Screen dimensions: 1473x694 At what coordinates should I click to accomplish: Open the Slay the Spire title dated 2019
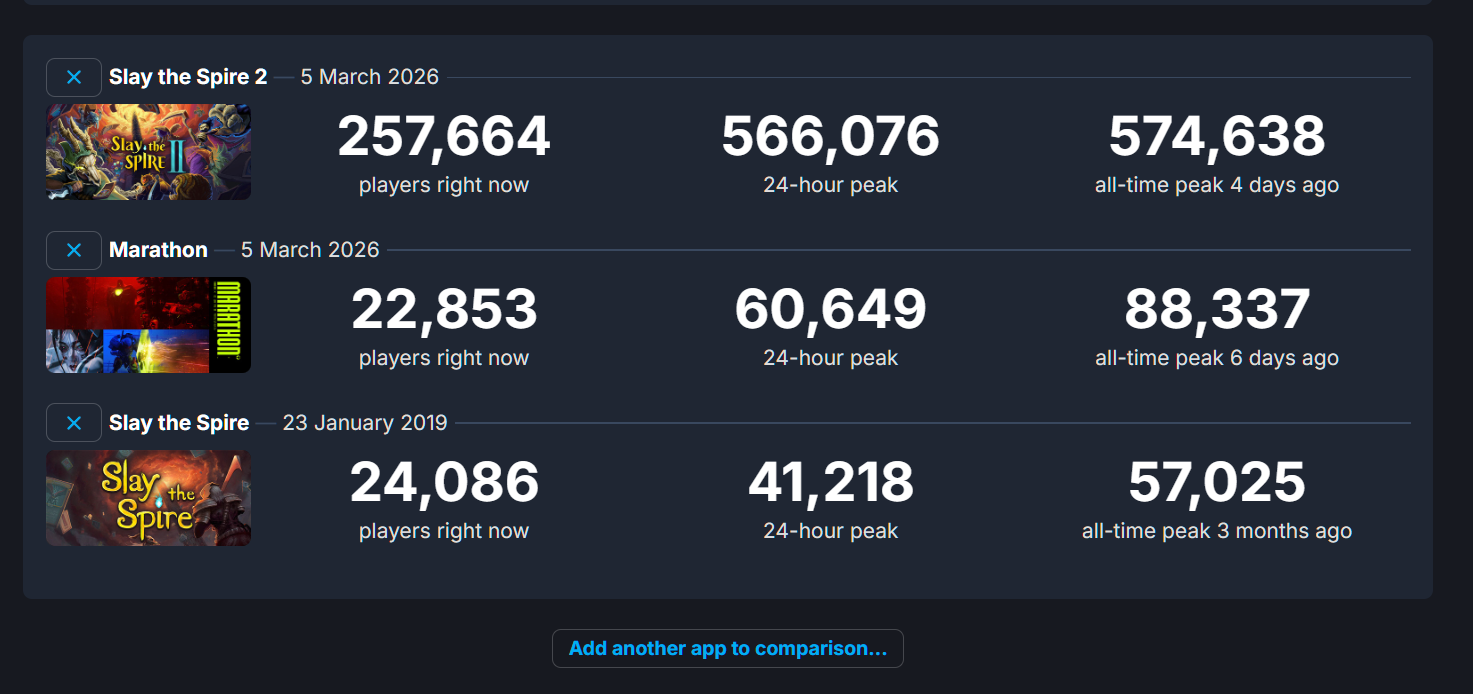pyautogui.click(x=179, y=423)
